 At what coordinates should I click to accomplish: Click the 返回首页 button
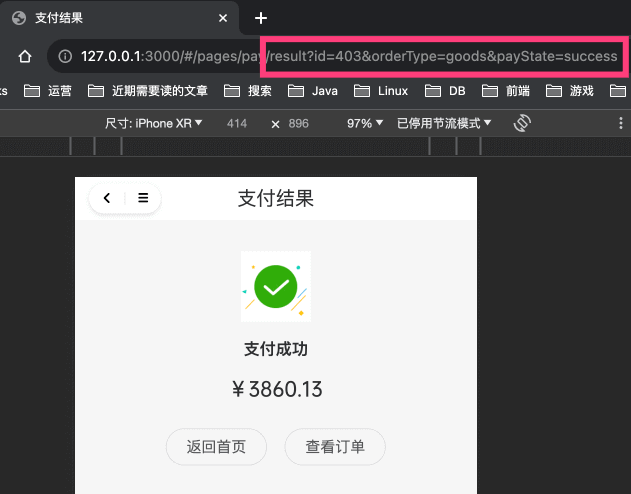point(216,447)
